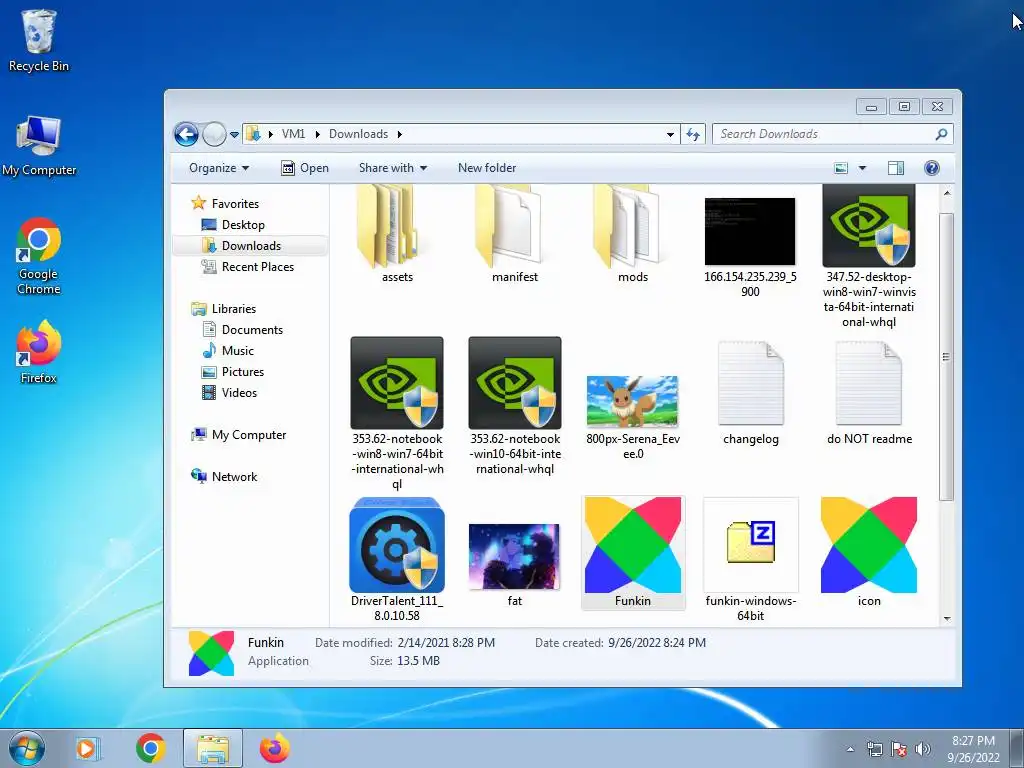
Task: Select the 166.154.235.239_5900 file thumbnail
Action: 750,232
